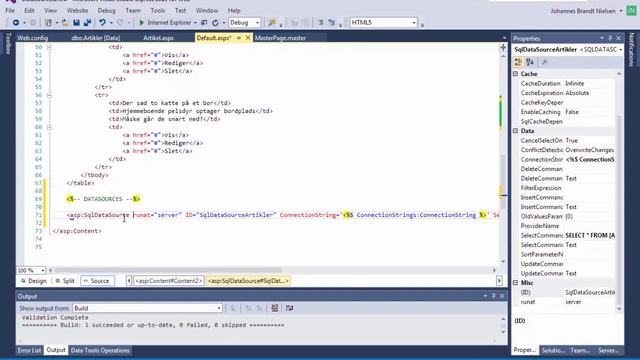
Task: Click the Save floppy-disk icon
Action: tap(76, 23)
